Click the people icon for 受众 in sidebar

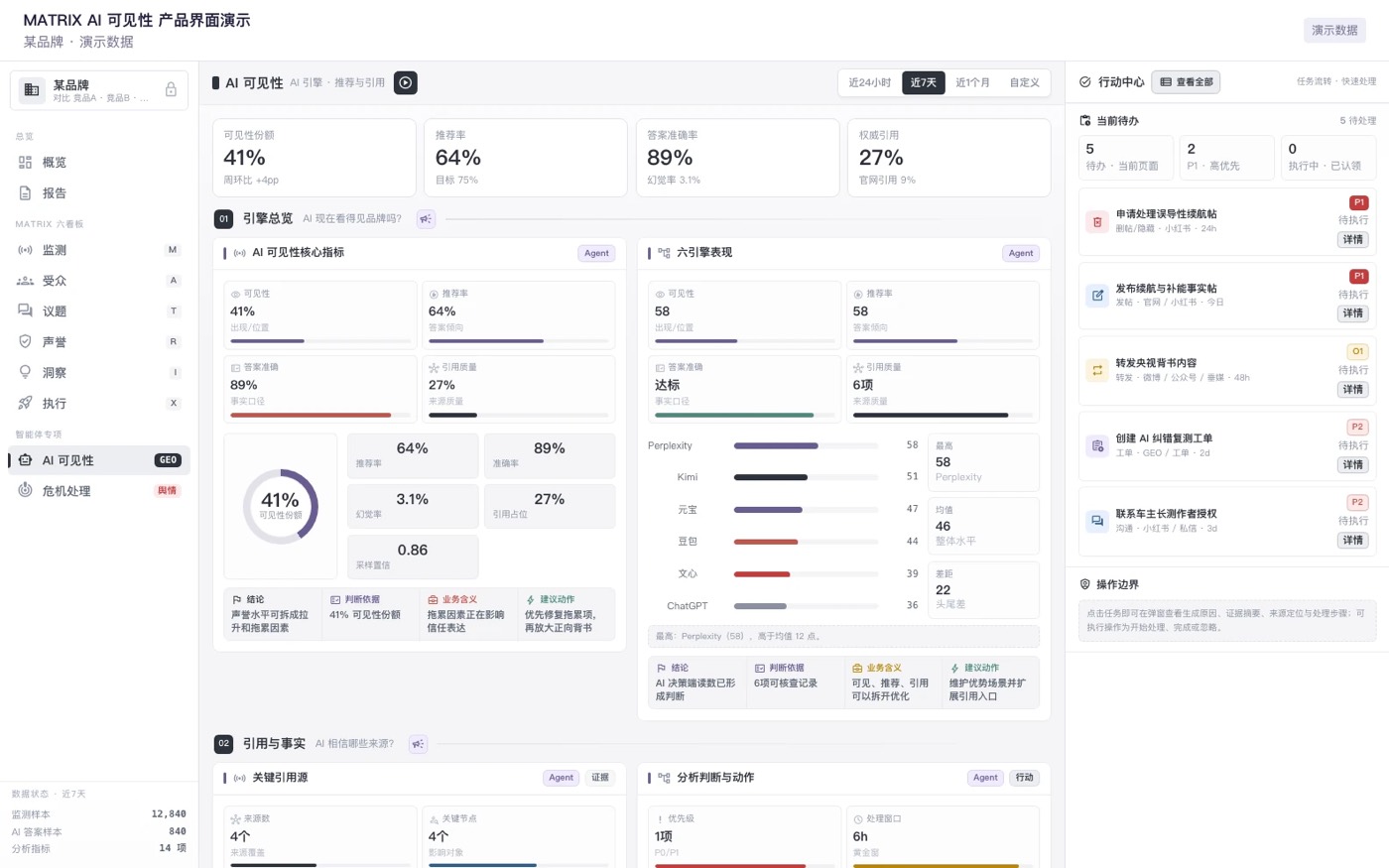point(26,281)
